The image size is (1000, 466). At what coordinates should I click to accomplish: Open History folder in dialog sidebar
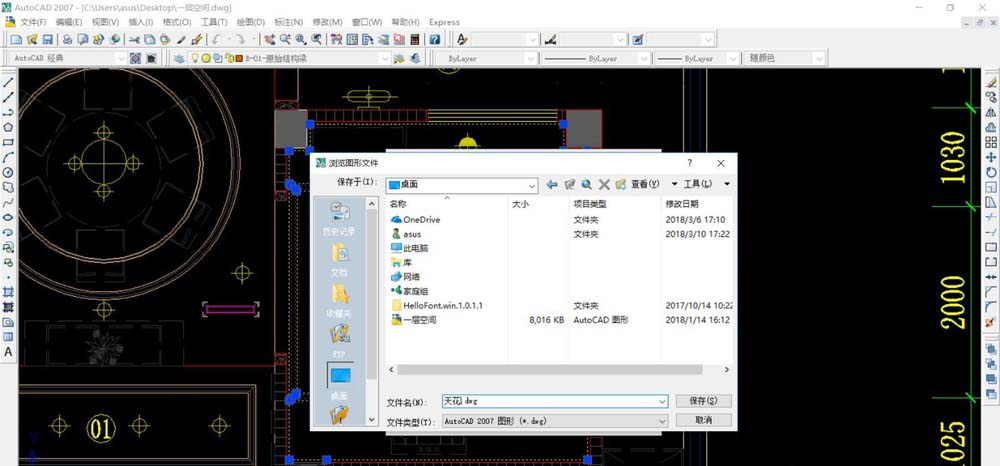340,216
